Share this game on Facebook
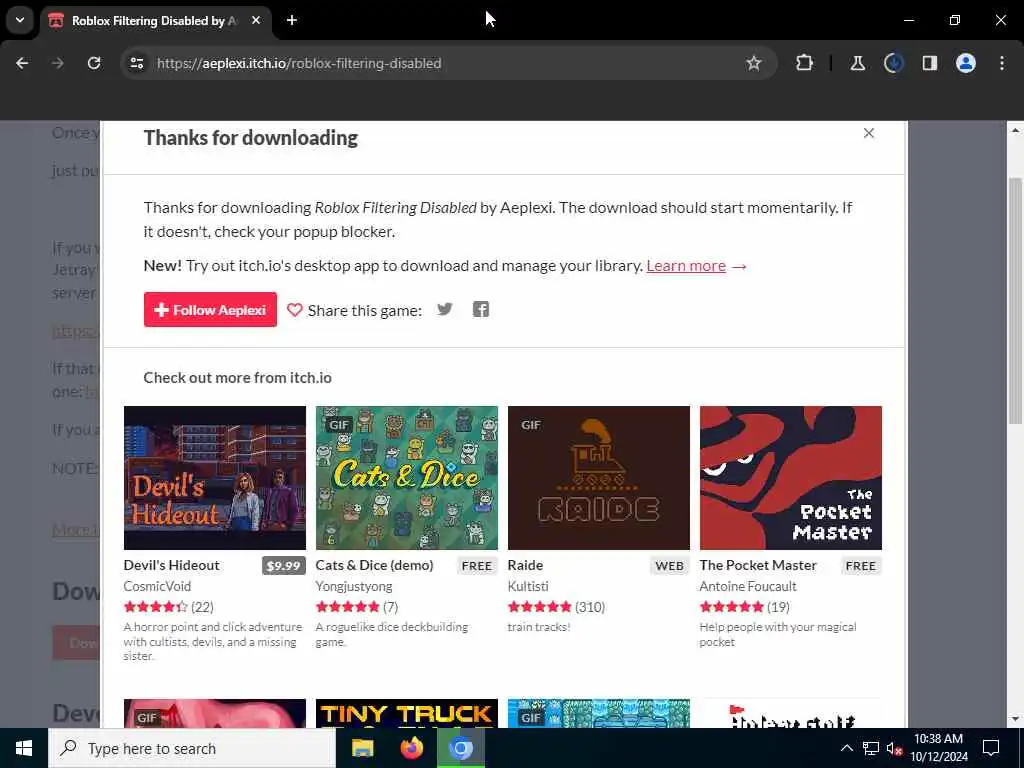1024x768 pixels. pyautogui.click(x=481, y=309)
